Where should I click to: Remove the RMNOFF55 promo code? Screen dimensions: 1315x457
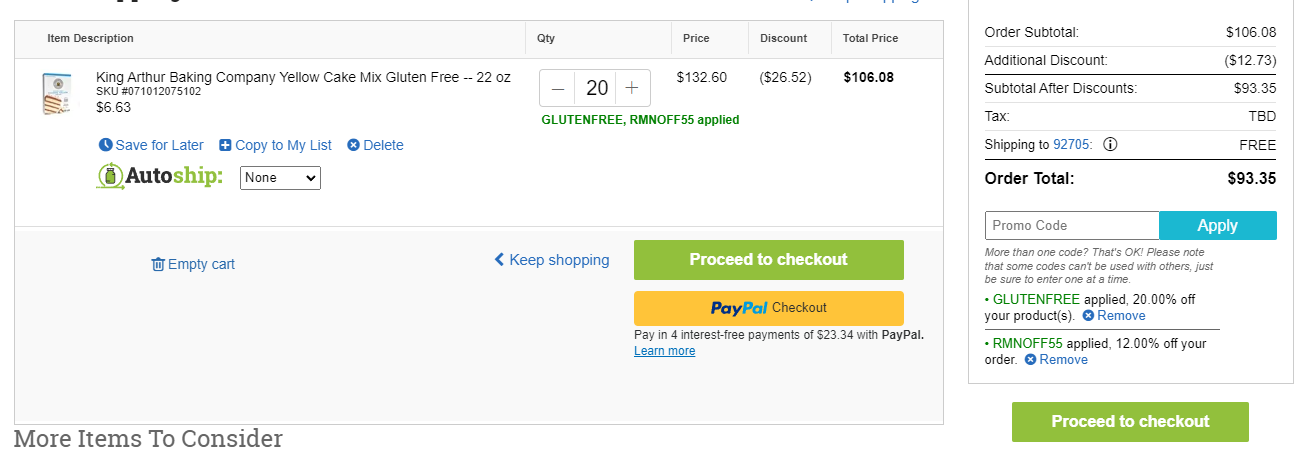coord(1056,359)
